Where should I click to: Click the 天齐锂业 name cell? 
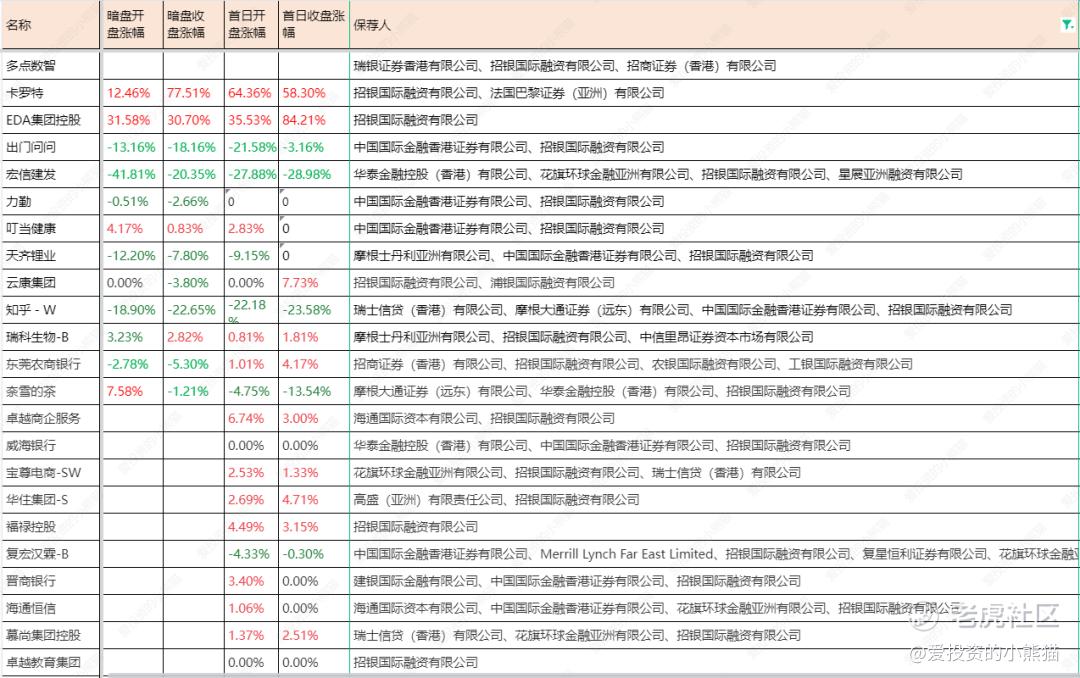(x=52, y=256)
